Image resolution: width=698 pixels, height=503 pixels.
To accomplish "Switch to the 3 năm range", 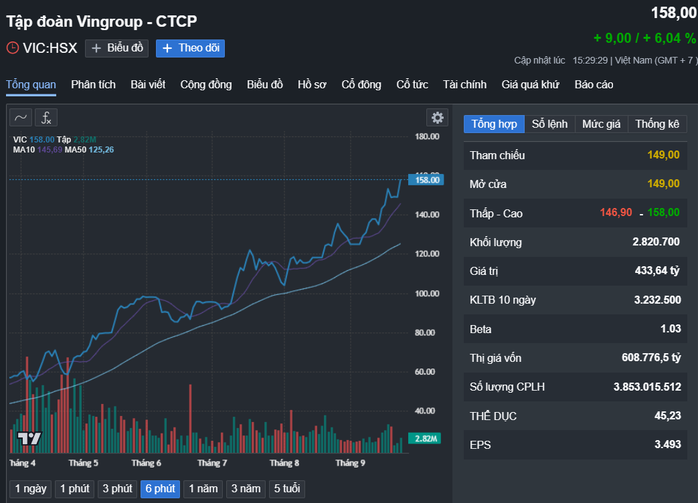I will coord(246,489).
